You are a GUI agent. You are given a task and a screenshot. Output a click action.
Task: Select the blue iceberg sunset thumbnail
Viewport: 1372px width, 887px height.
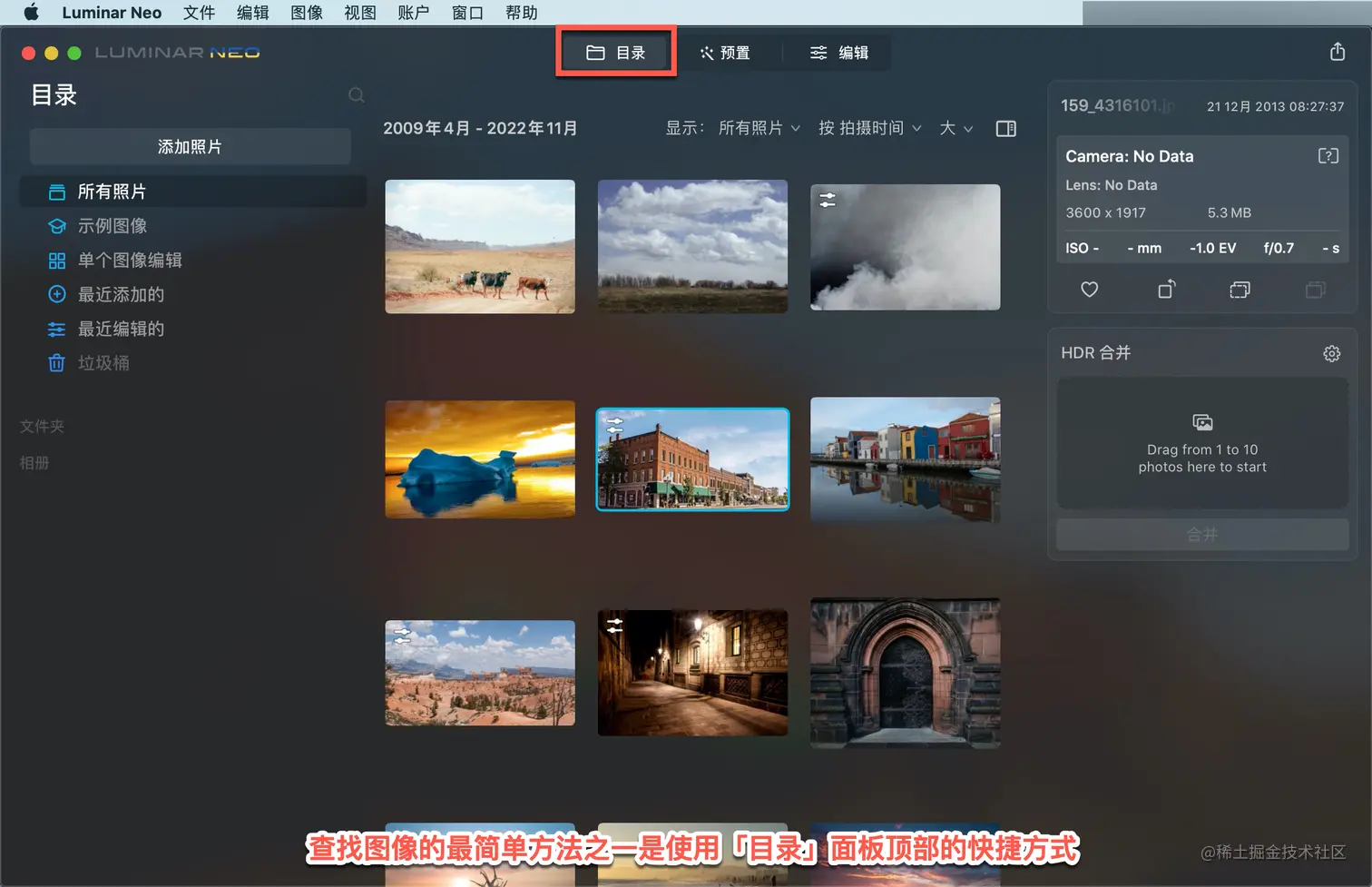pyautogui.click(x=480, y=459)
